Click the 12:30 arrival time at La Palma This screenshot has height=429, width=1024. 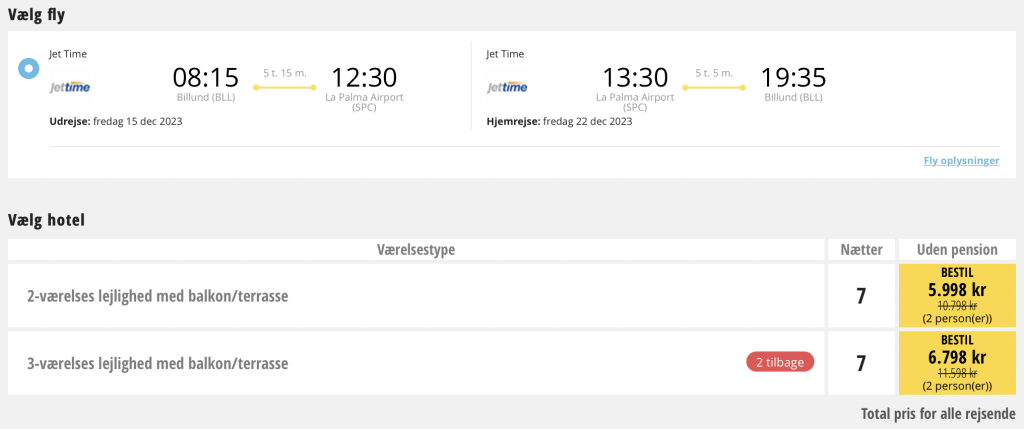coord(364,78)
